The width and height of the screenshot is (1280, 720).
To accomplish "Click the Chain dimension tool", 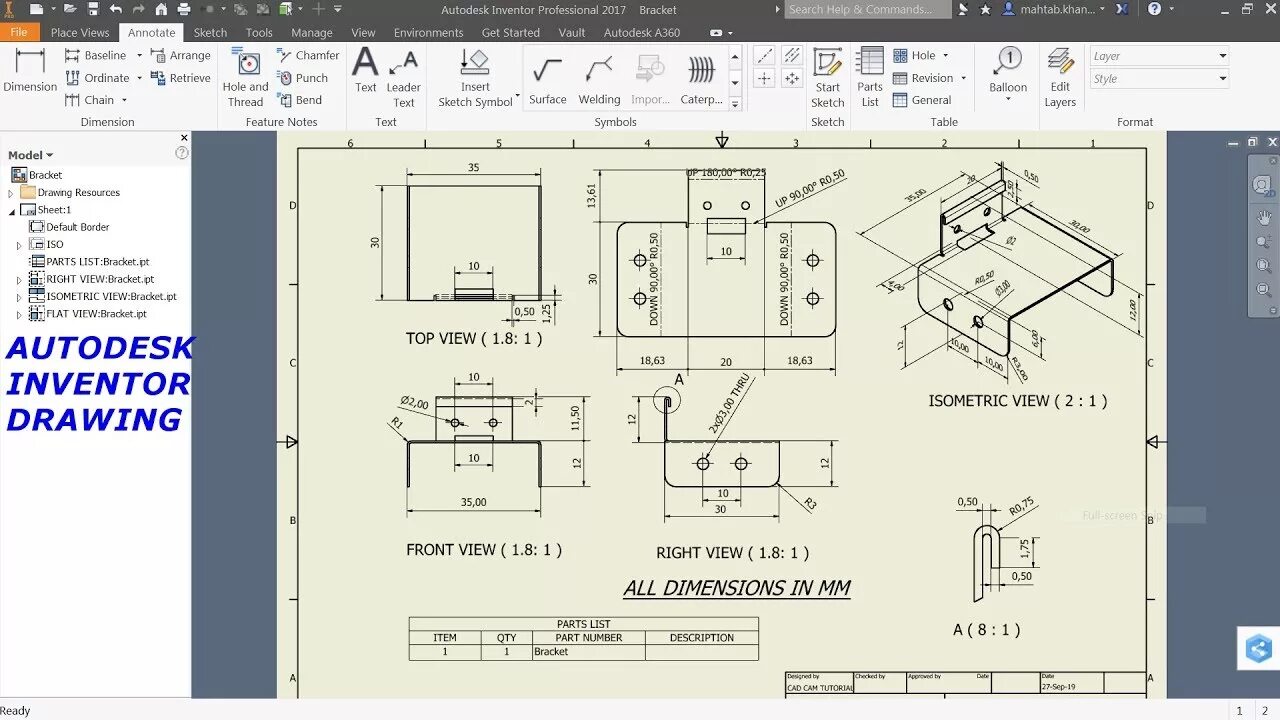I will (x=90, y=100).
